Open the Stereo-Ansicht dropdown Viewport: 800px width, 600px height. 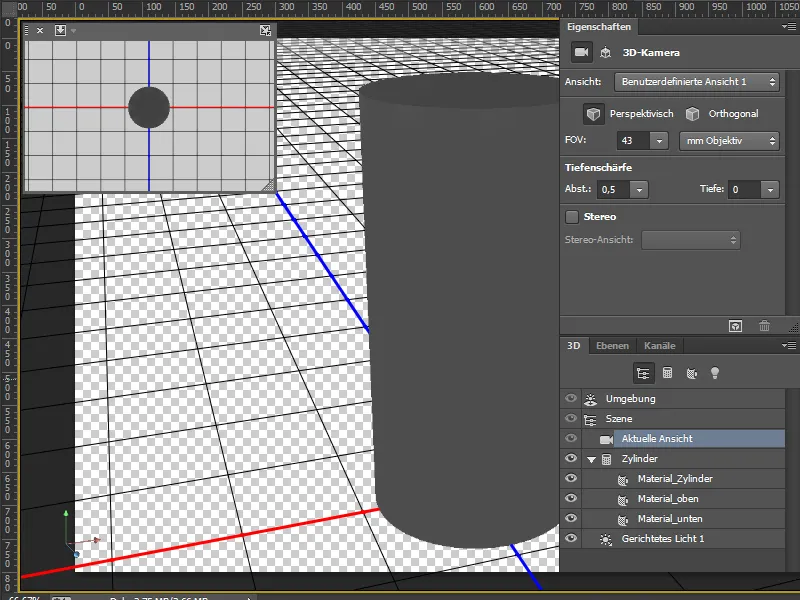(x=691, y=240)
